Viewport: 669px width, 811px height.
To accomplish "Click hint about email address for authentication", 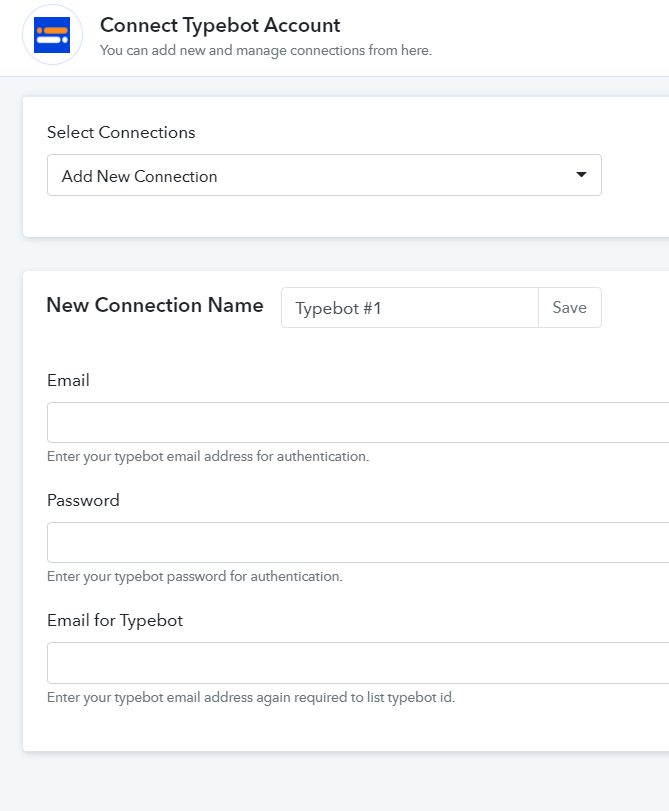I will point(208,457).
